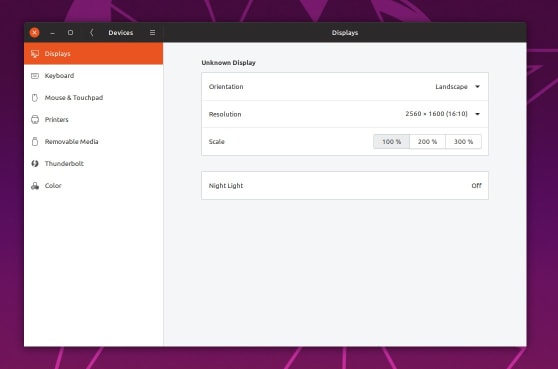Open the Orientation Landscape dropdown
The height and width of the screenshot is (369, 558).
point(458,87)
